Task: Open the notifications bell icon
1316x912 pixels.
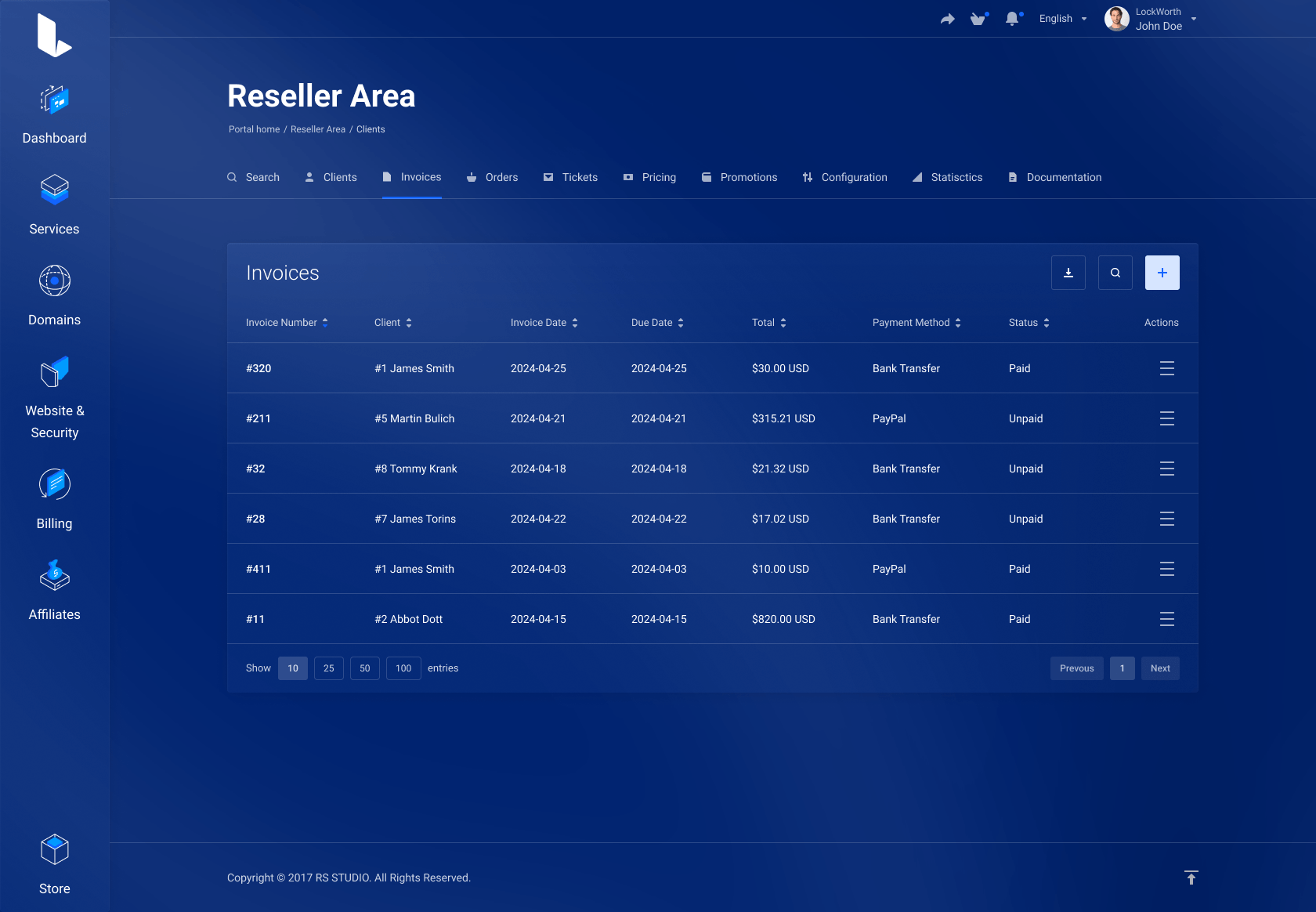Action: click(x=1013, y=19)
